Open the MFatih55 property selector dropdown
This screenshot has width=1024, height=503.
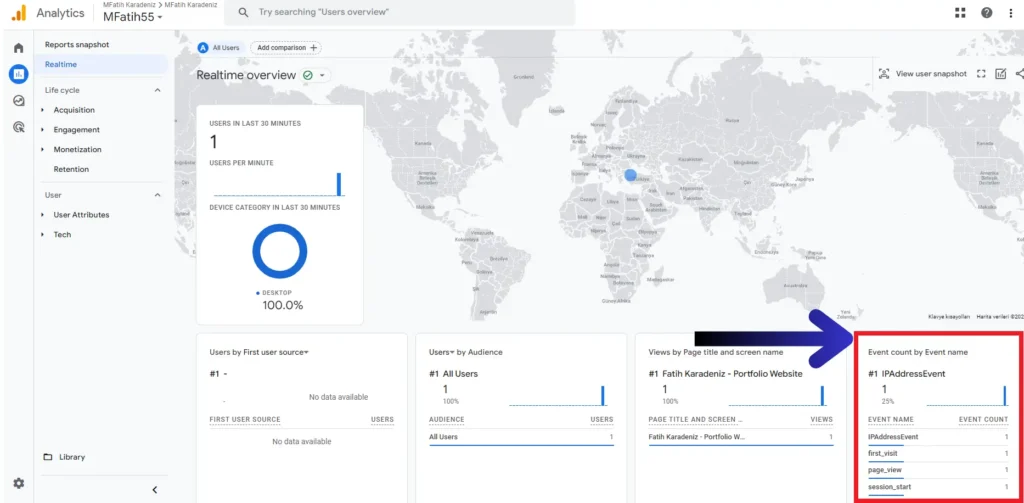(132, 17)
